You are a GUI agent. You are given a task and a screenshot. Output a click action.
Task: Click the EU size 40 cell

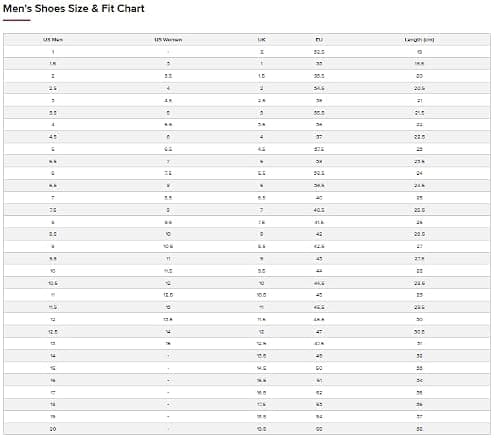[x=319, y=198]
